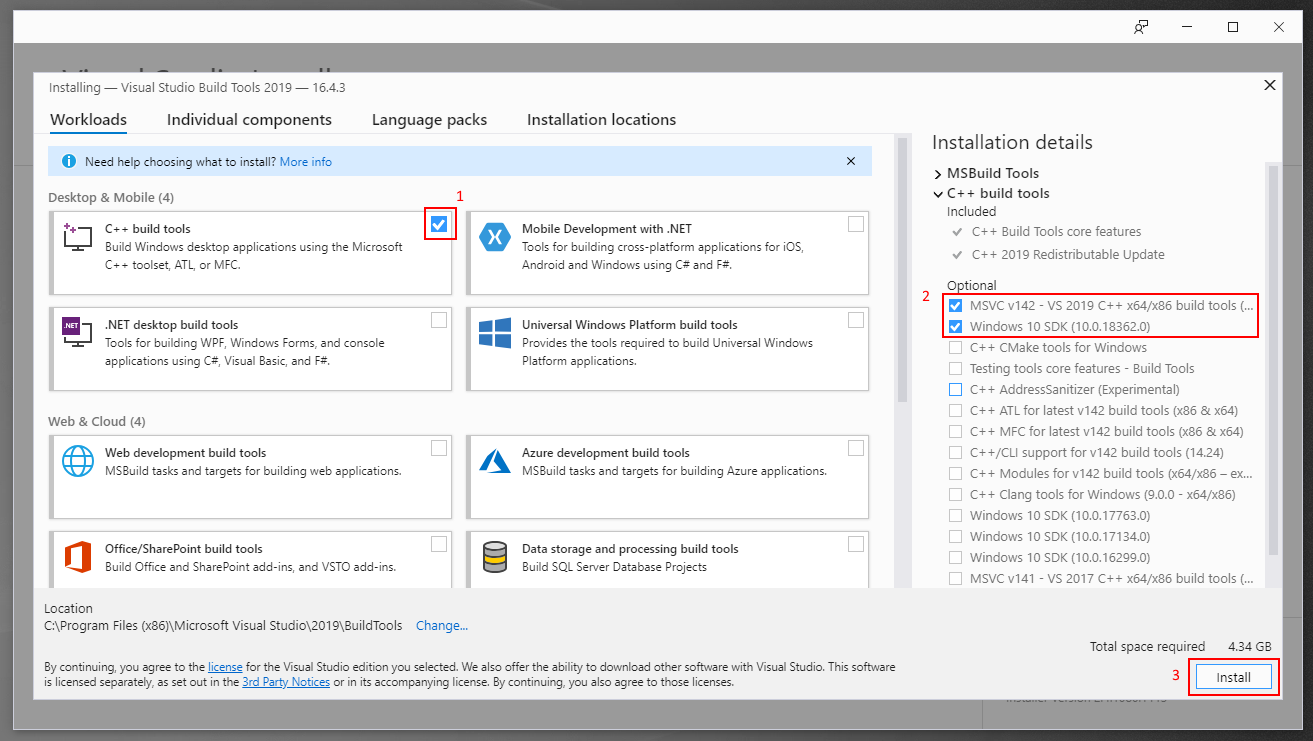Click the Installation details vertical scrollbar
Image resolution: width=1313 pixels, height=741 pixels.
[1273, 360]
